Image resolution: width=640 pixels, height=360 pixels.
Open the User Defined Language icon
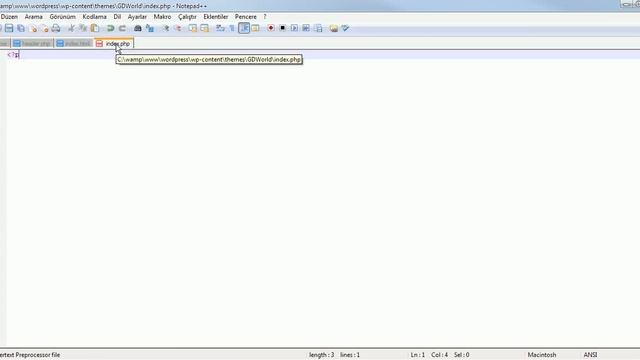click(x=256, y=28)
